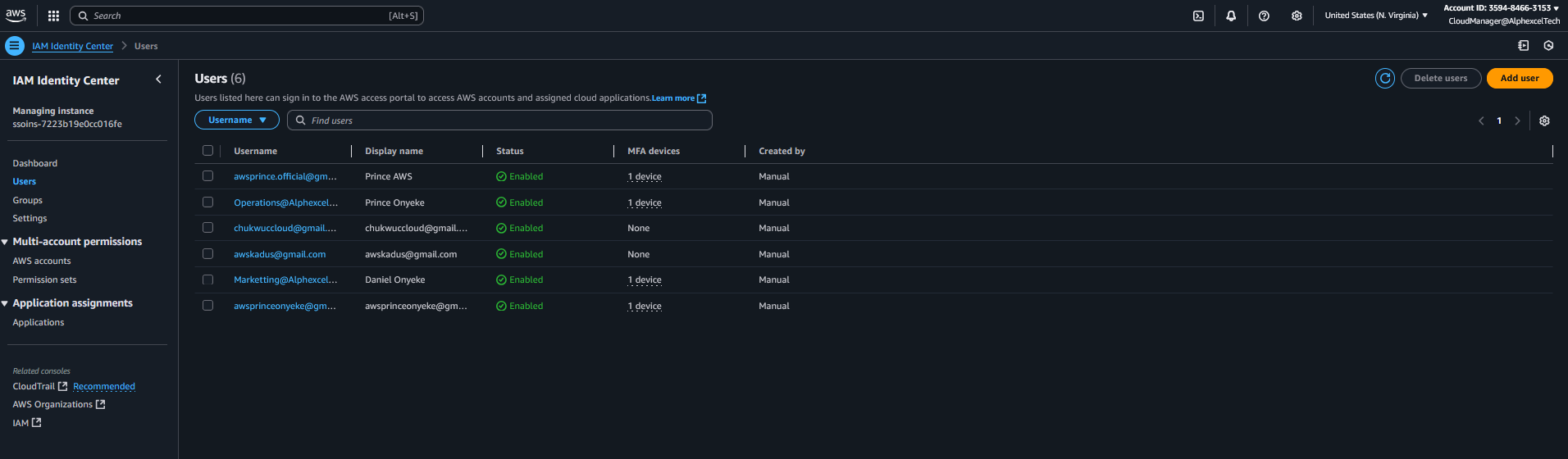Viewport: 1568px width, 459px height.
Task: Open Settings in the sidebar
Action: (30, 218)
